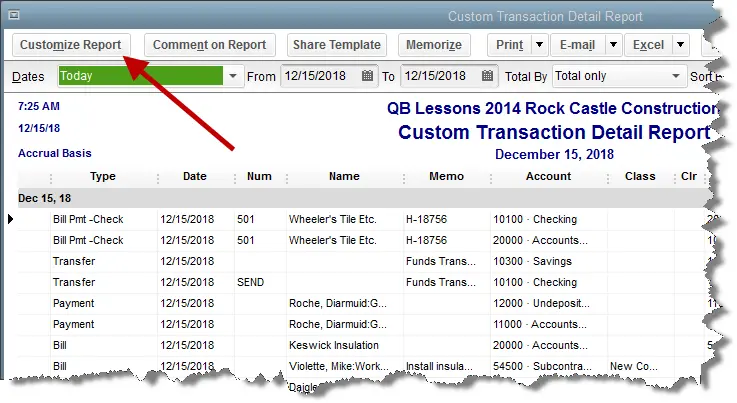Viewport: 737px width, 403px height.
Task: Click the From date input field
Action: tap(318, 76)
